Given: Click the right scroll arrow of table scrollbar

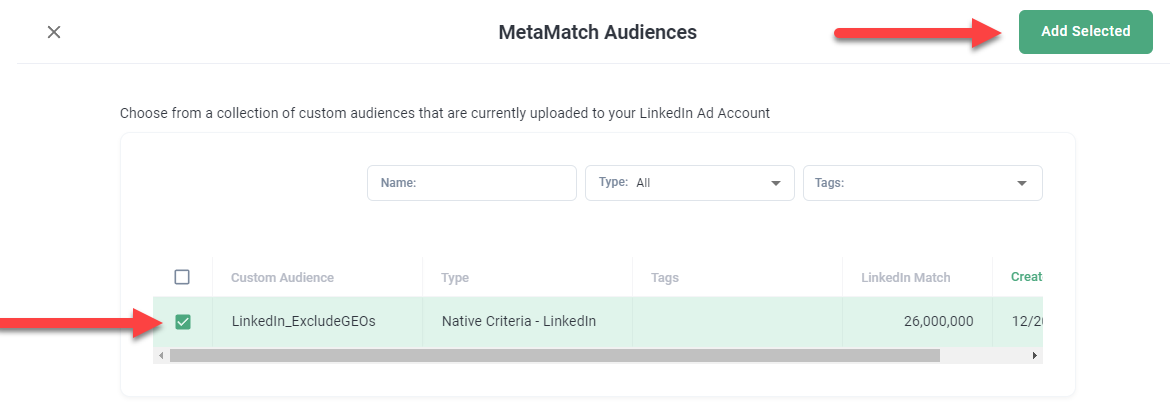Looking at the screenshot, I should click(1035, 355).
